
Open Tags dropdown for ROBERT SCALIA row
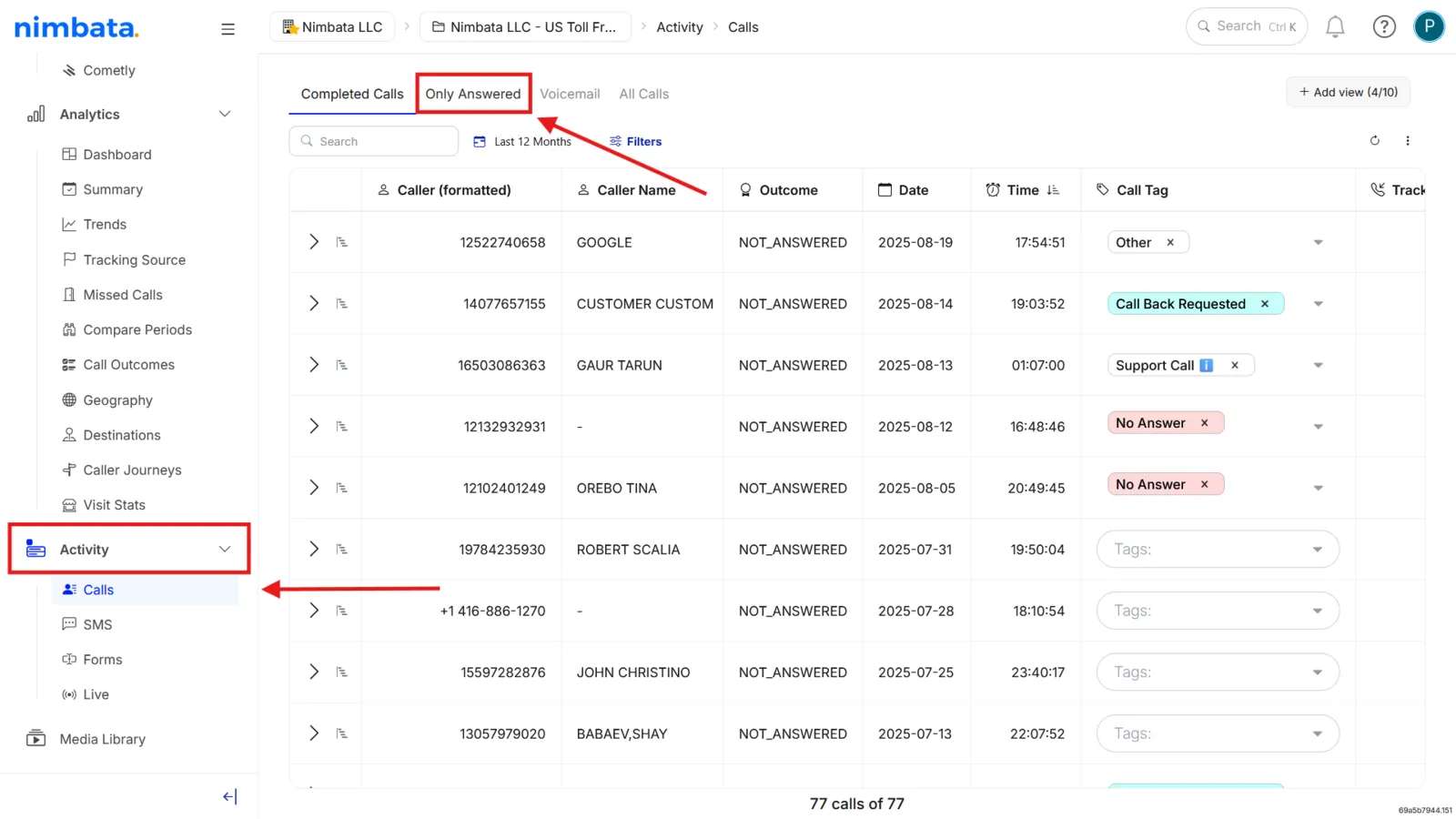(x=1218, y=549)
